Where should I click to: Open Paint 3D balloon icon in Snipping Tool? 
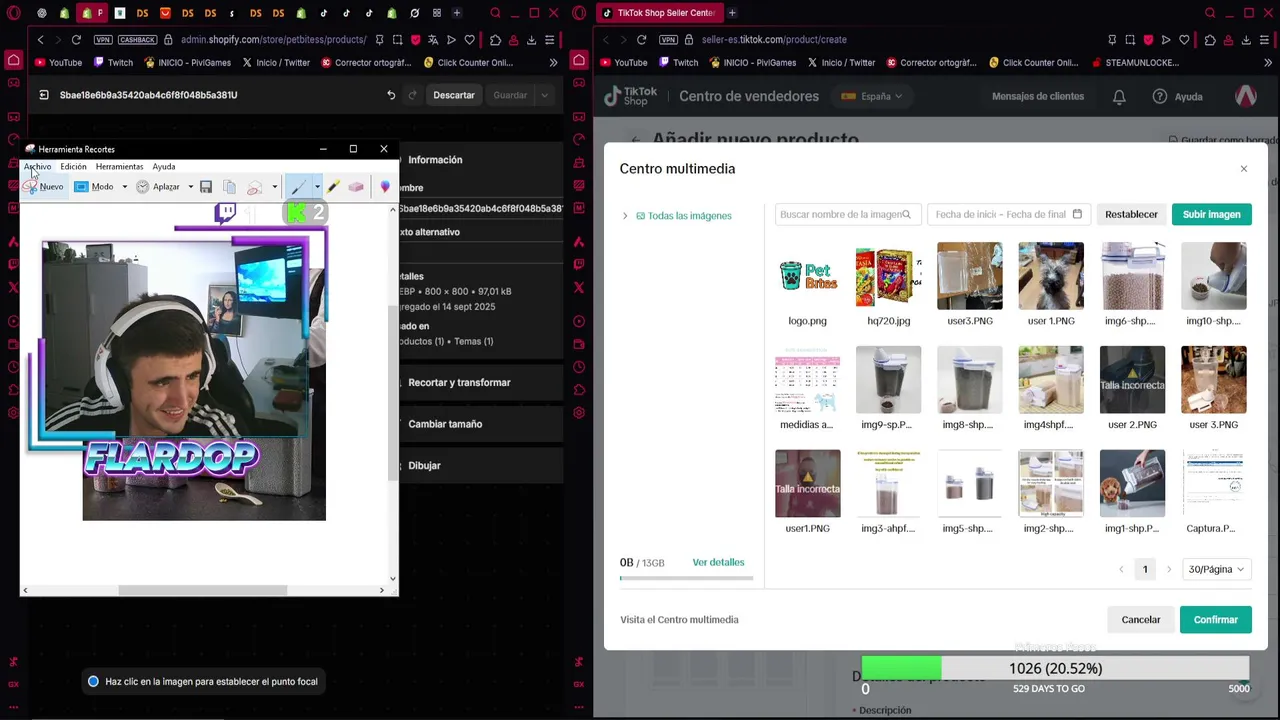coord(385,187)
